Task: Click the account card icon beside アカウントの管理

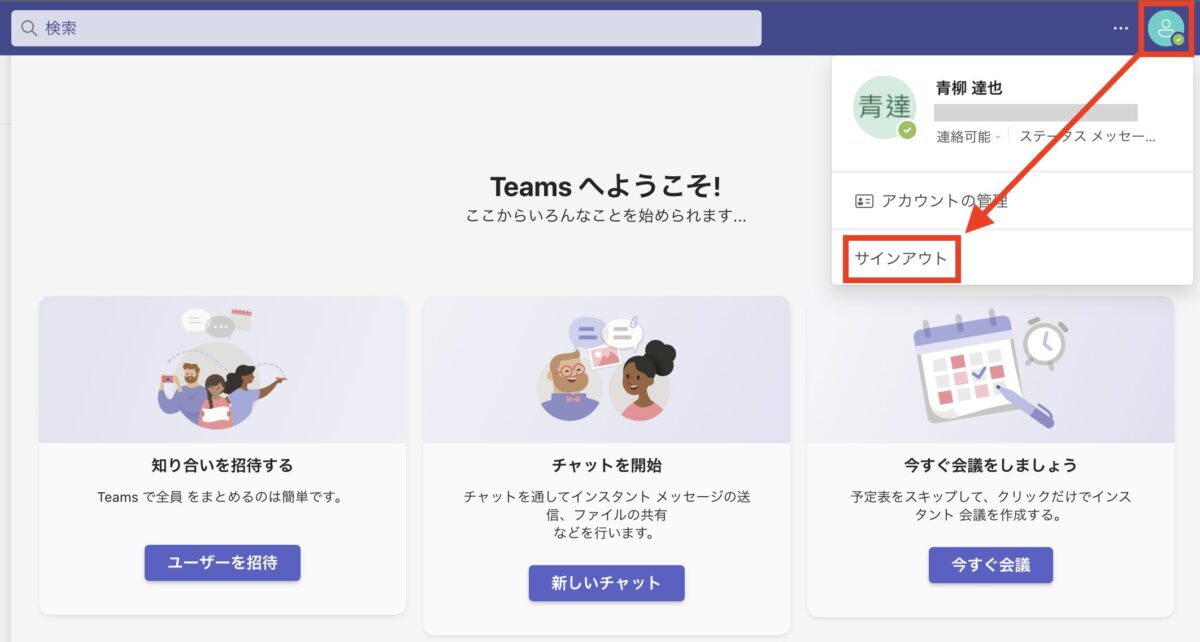Action: 864,201
